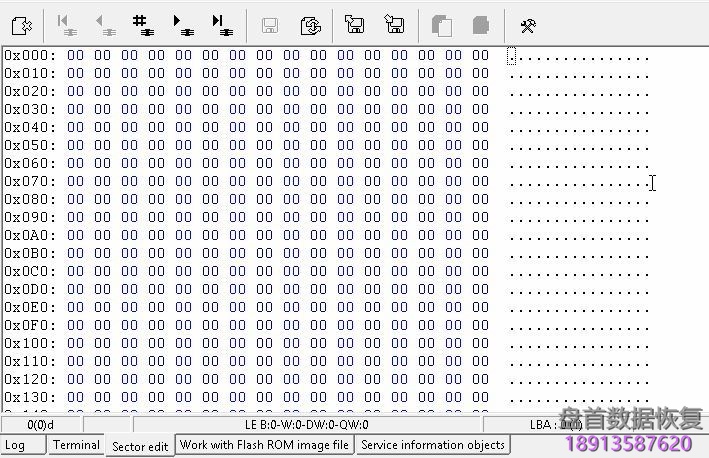Click the paste icon in toolbar

(480, 24)
